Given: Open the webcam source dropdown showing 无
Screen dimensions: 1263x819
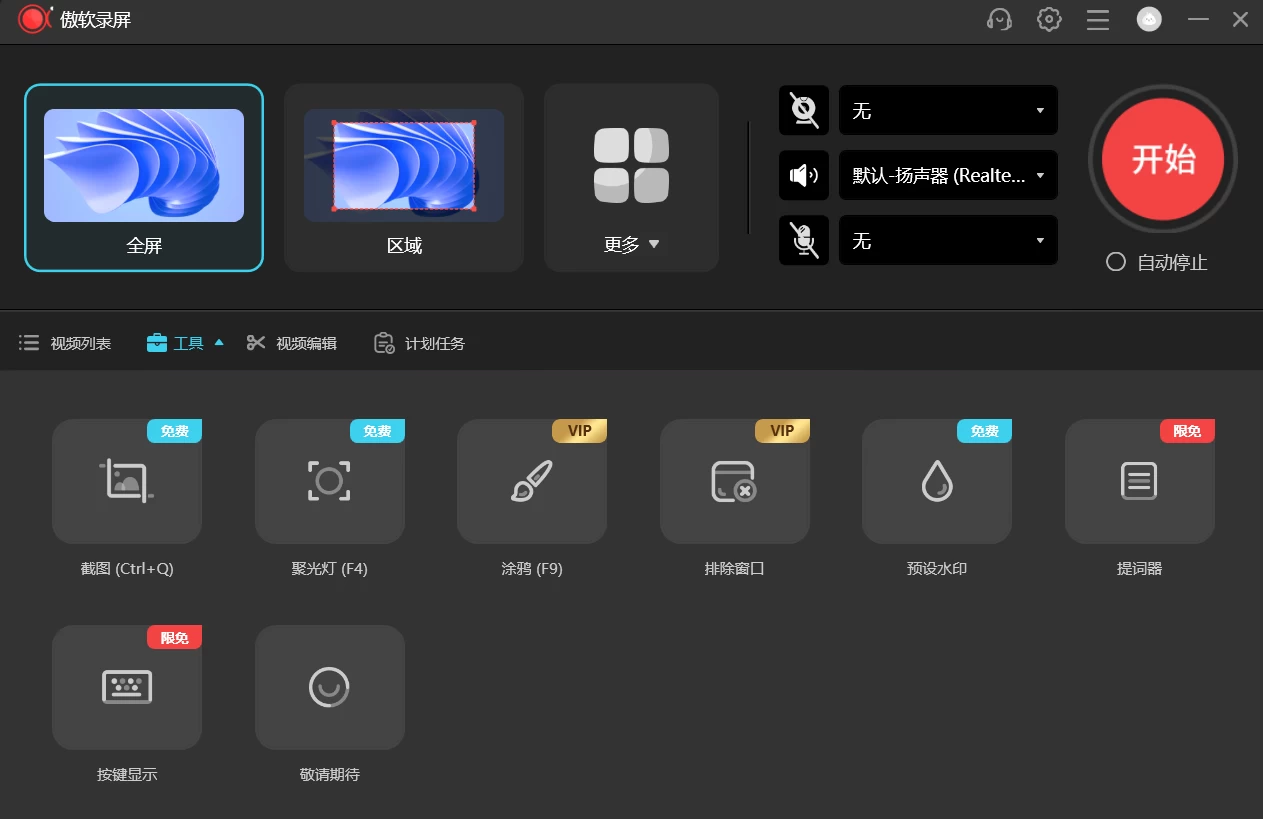Looking at the screenshot, I should (x=948, y=110).
